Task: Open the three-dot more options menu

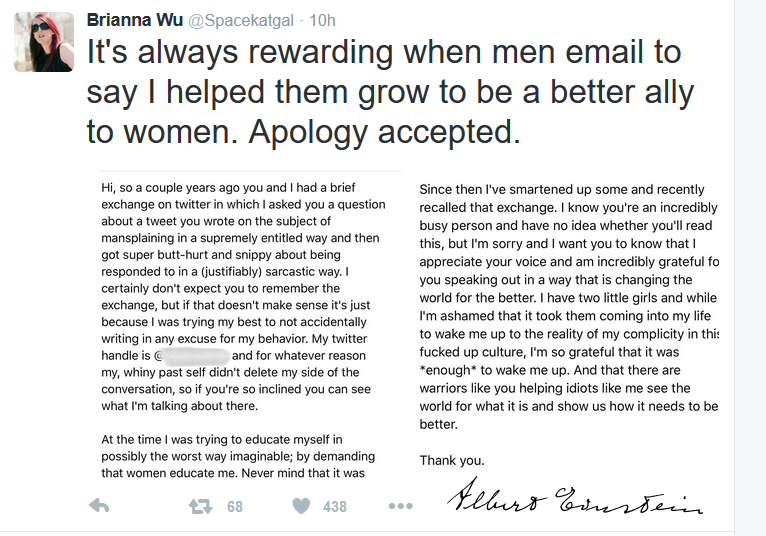Action: click(x=401, y=506)
